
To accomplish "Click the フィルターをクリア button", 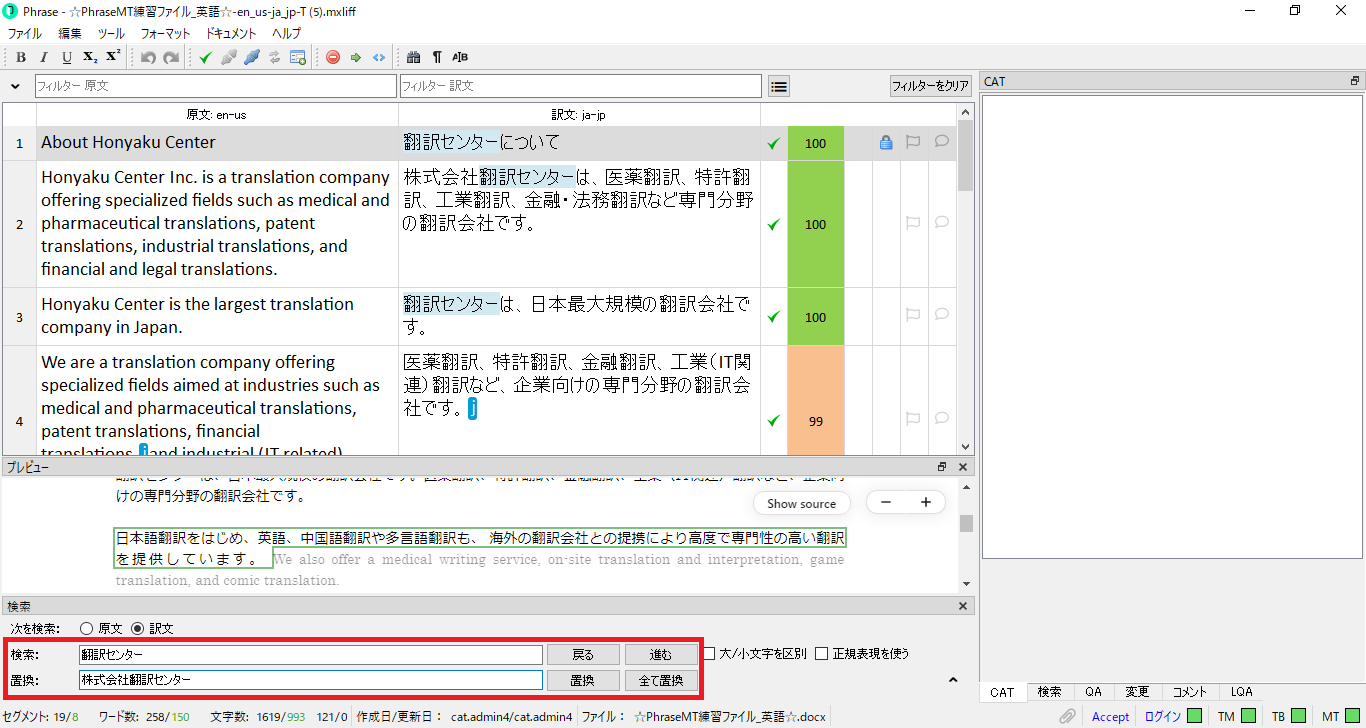I will point(930,87).
